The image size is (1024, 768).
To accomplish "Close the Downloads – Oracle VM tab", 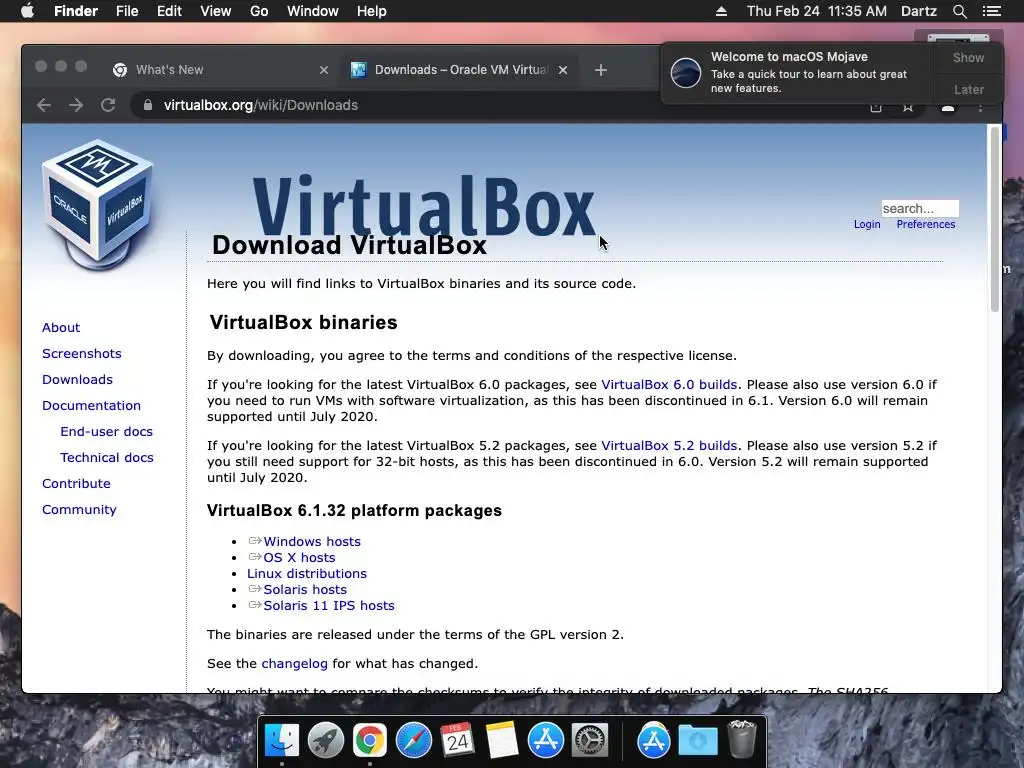I will click(x=562, y=70).
